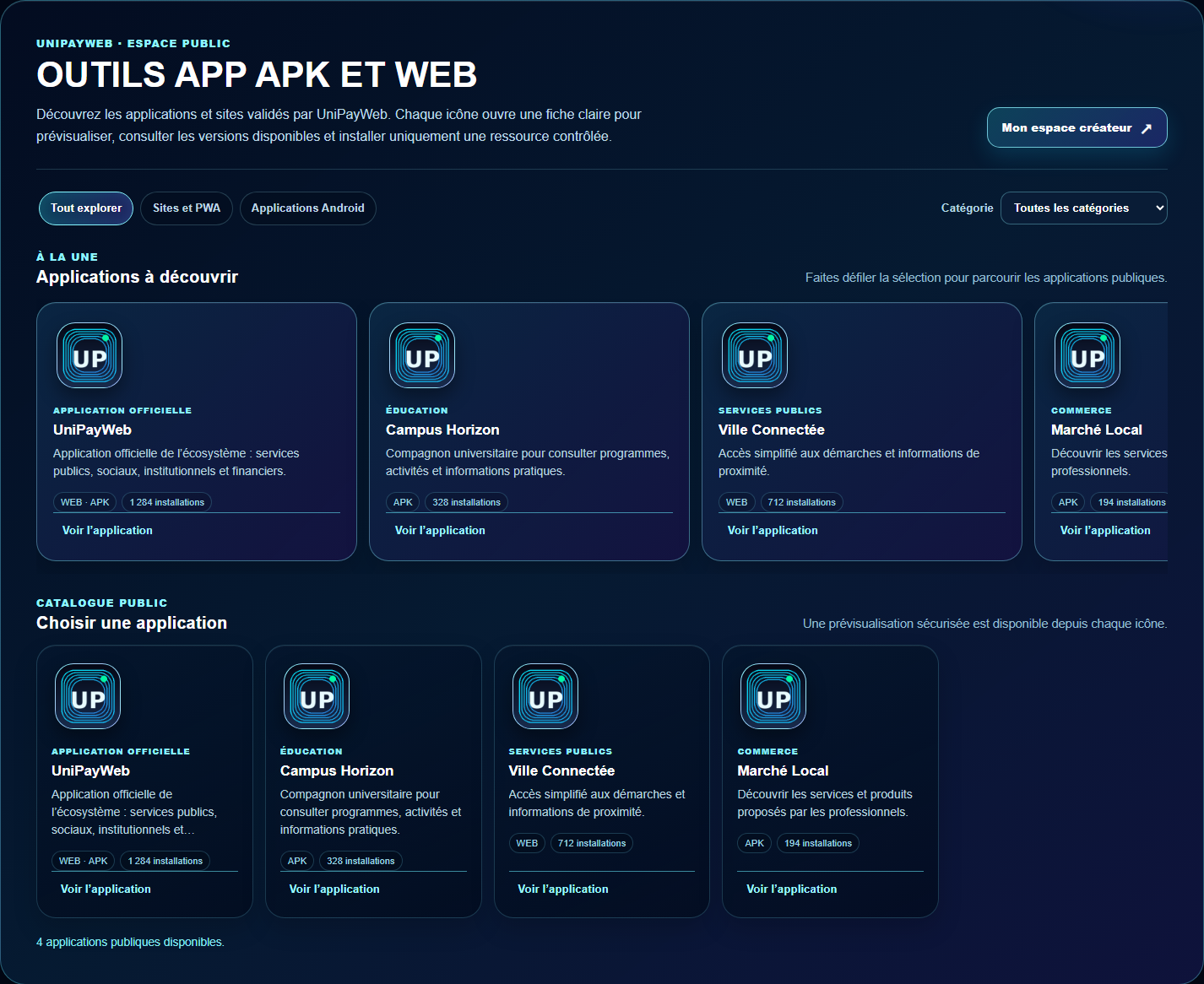Click UniPayWeb icon in the public catalogue
Viewport: 1204px width, 984px height.
coord(88,696)
